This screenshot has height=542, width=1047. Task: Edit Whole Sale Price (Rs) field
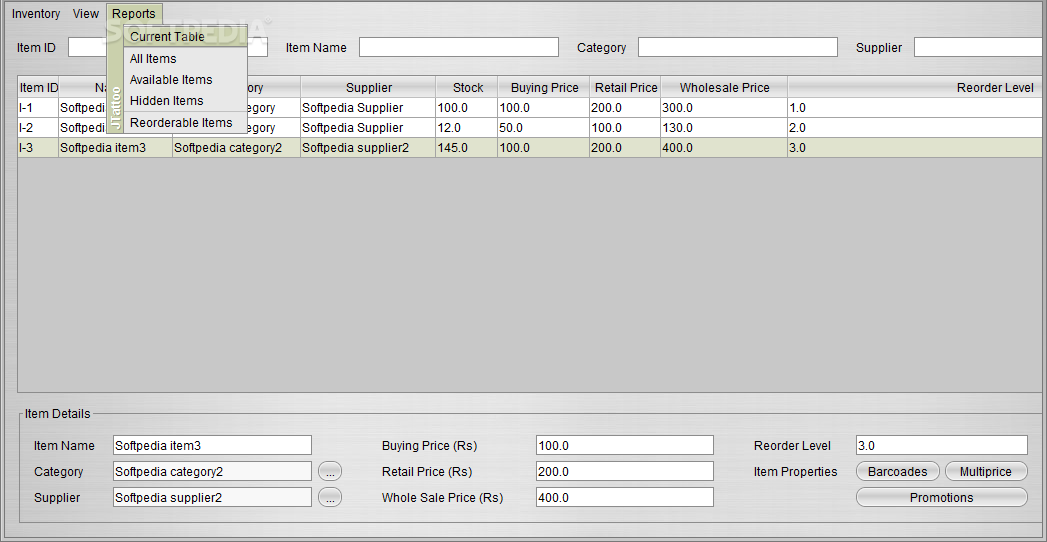coord(625,497)
